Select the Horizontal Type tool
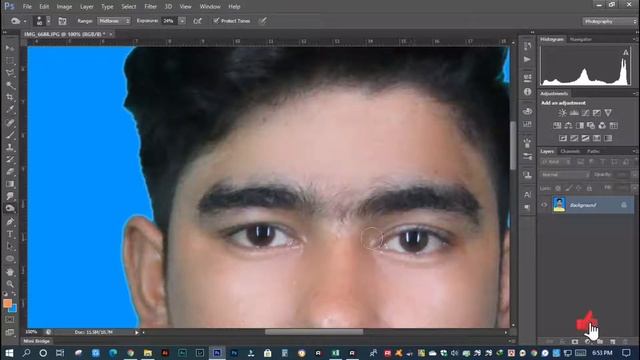The image size is (640, 360). 10,234
